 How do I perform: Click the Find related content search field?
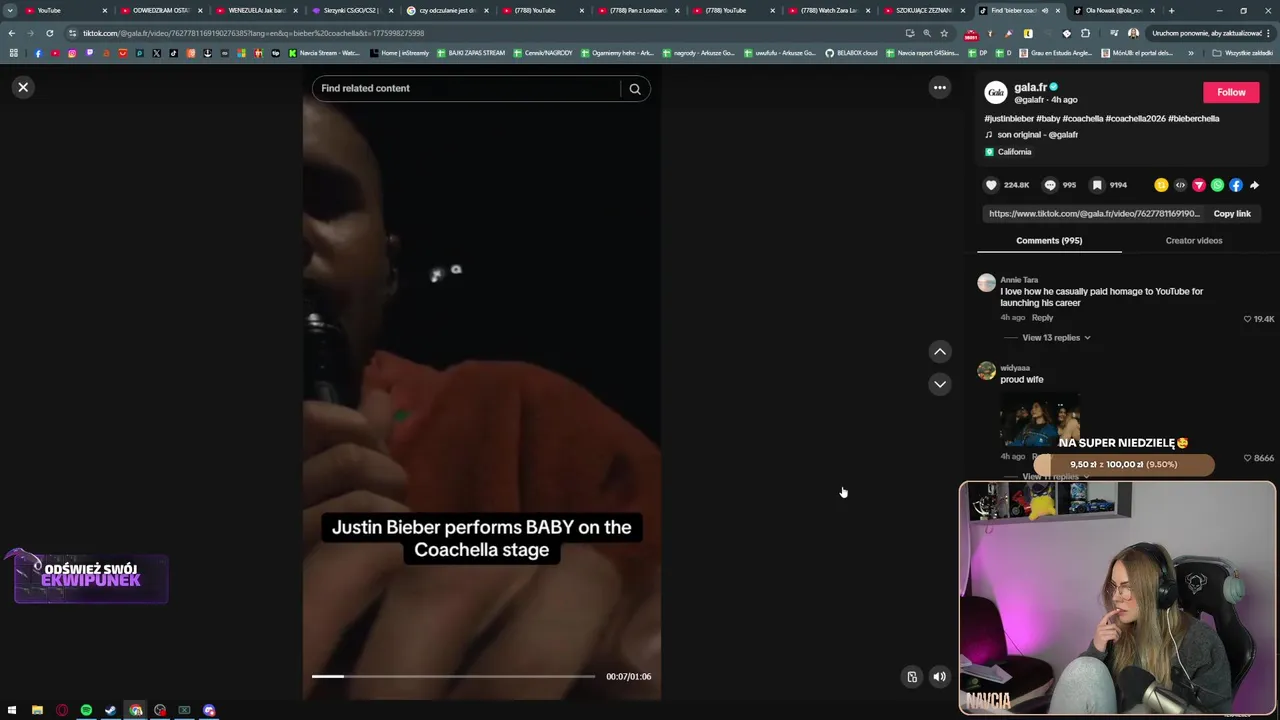tap(466, 88)
